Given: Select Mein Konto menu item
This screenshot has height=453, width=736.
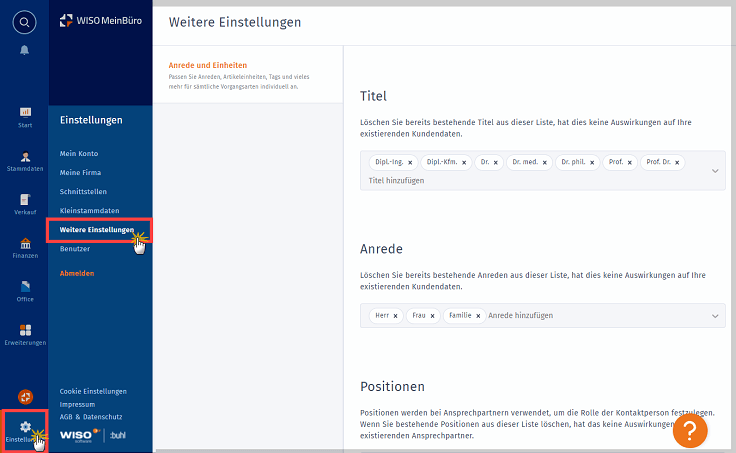Looking at the screenshot, I should 79,153.
